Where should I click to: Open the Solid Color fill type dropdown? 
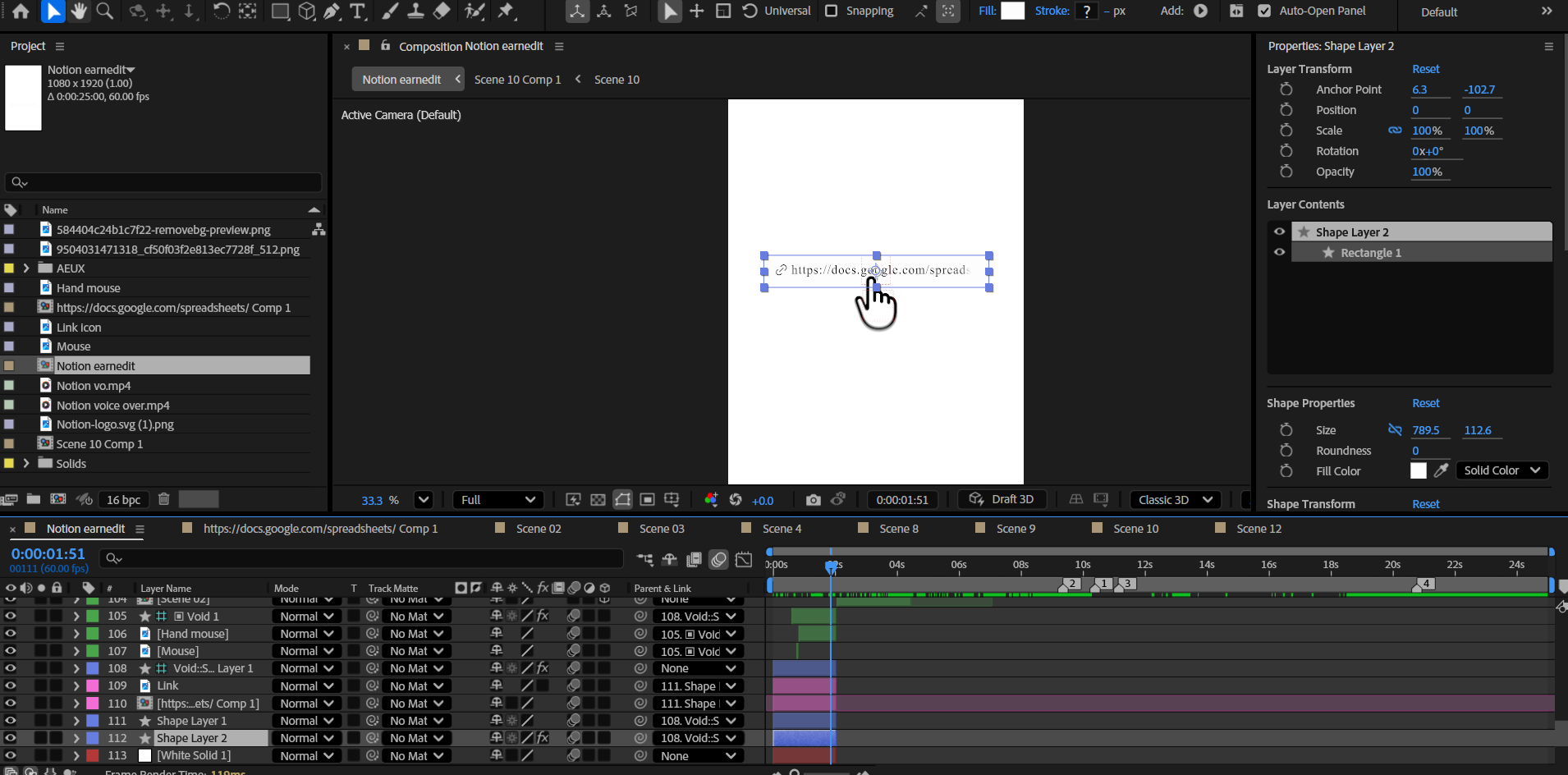1502,470
